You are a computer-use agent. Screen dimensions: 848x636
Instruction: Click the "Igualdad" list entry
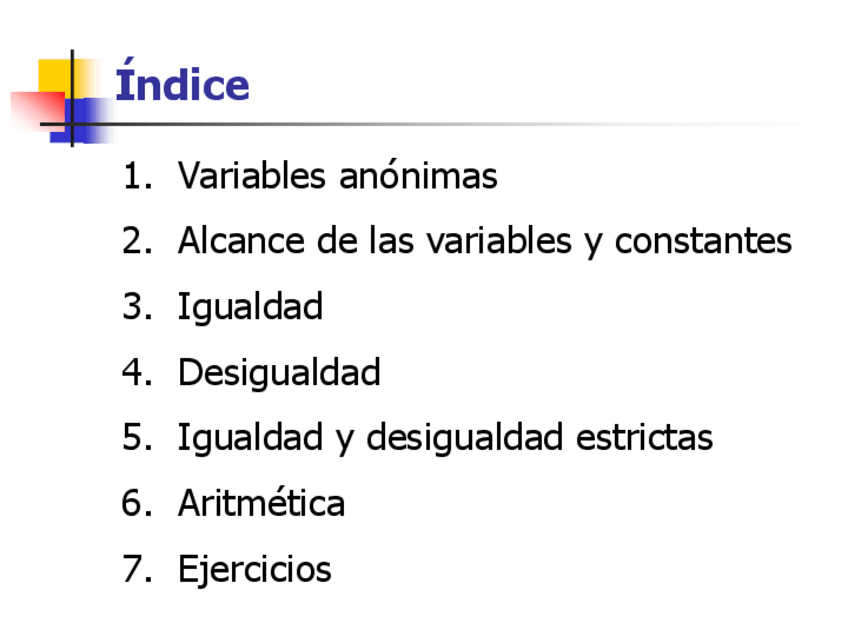pos(250,306)
